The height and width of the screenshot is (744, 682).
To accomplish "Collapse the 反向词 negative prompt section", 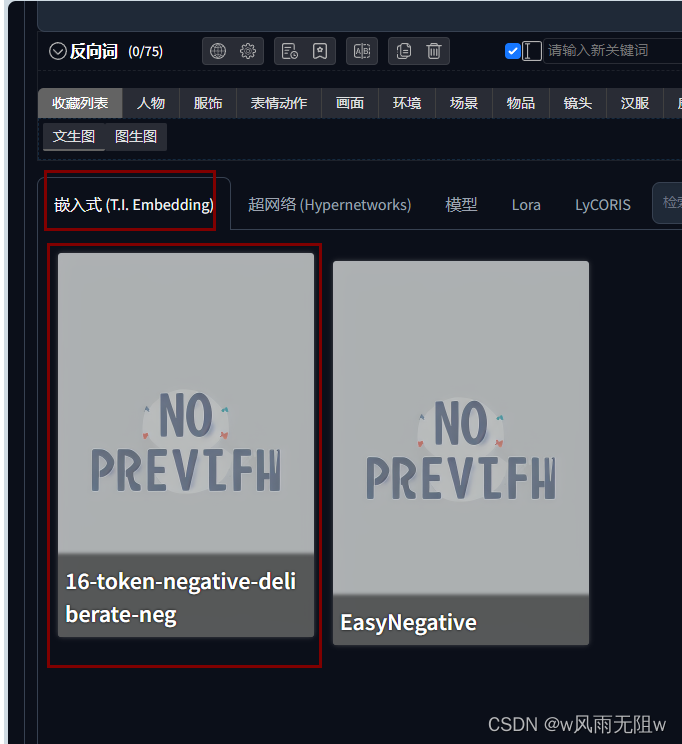I will (57, 51).
